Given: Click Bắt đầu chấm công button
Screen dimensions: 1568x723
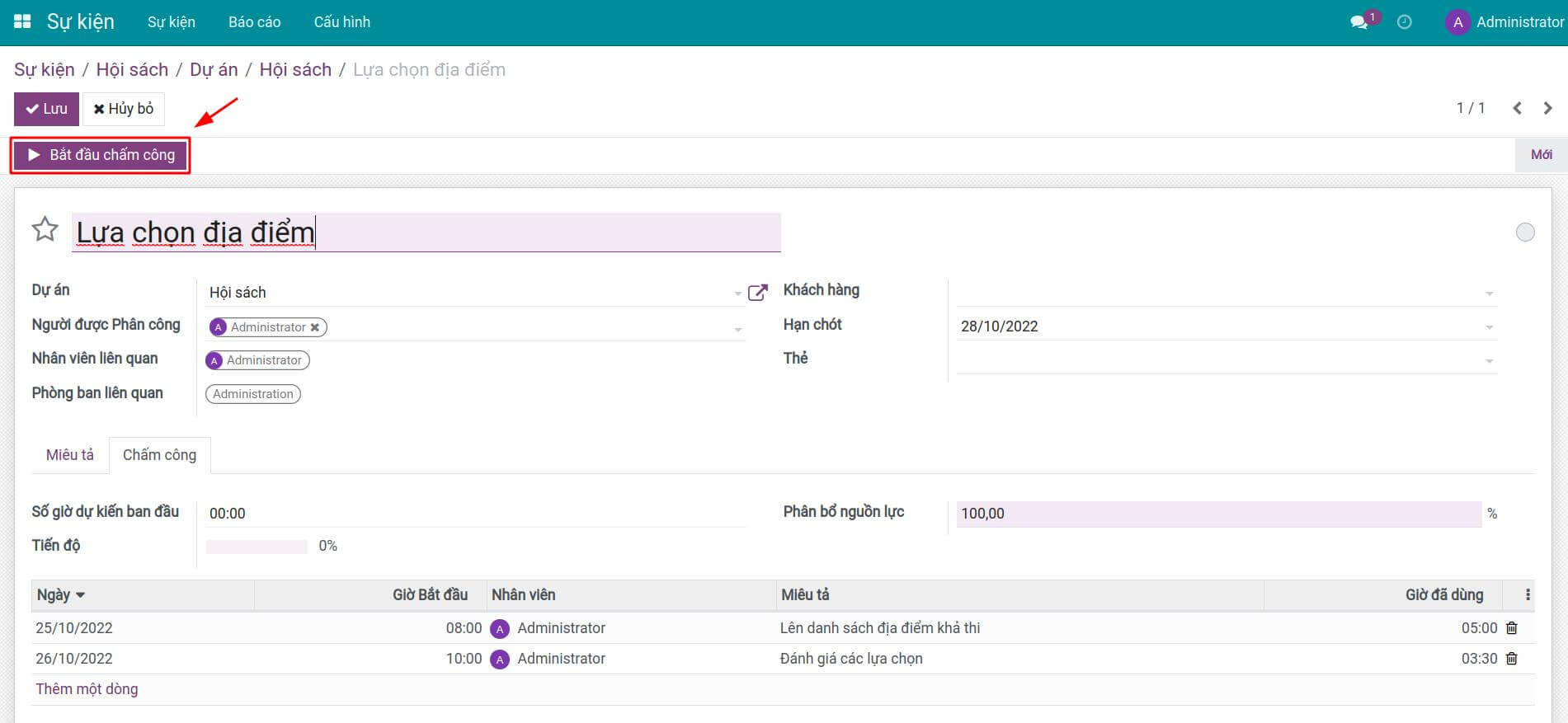Looking at the screenshot, I should 101,155.
